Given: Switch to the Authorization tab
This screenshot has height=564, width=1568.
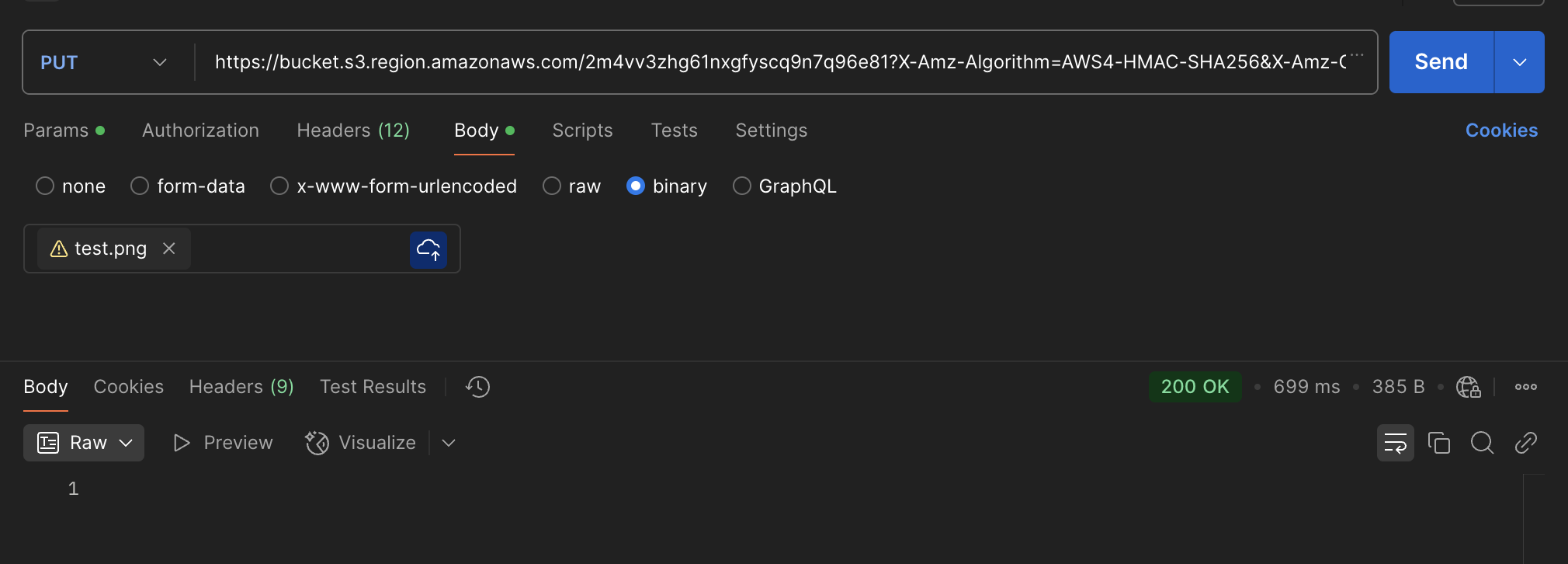Looking at the screenshot, I should click(200, 131).
